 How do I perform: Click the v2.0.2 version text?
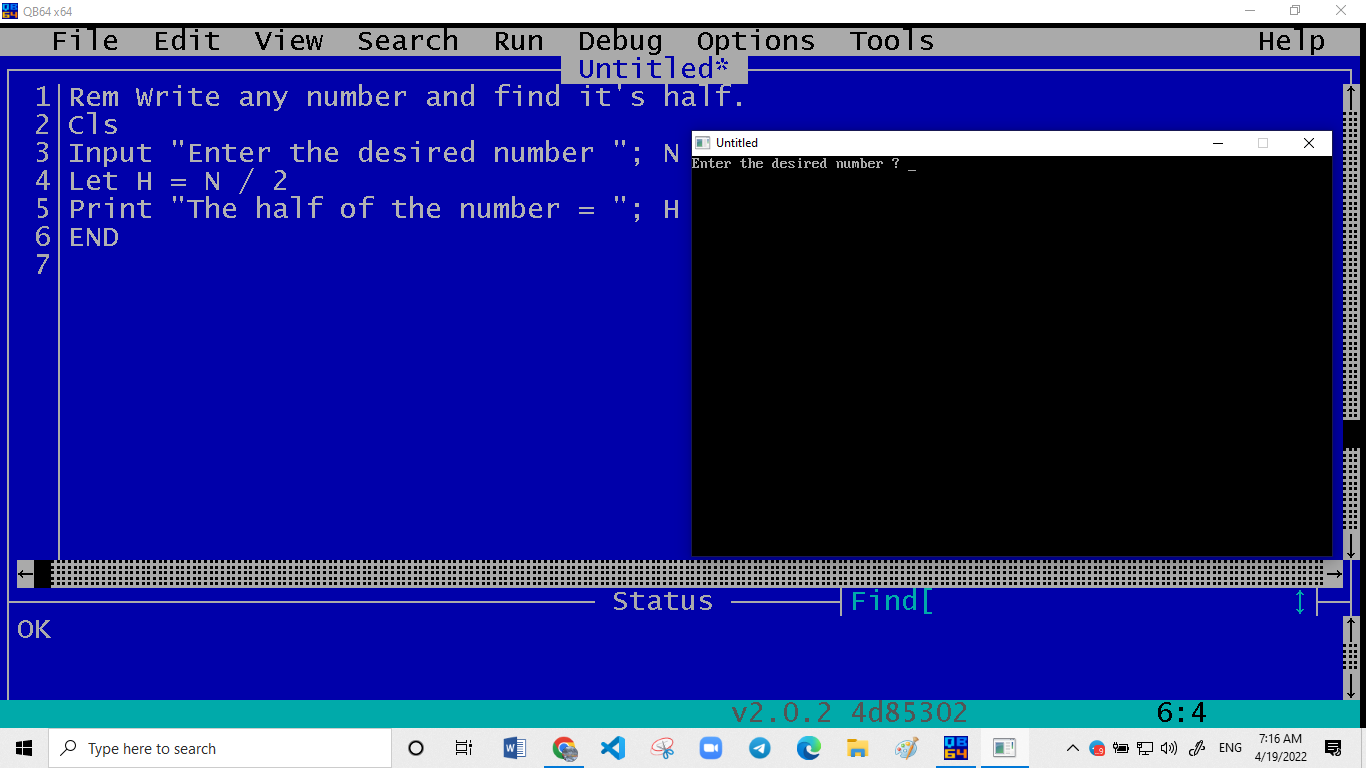pyautogui.click(x=781, y=713)
